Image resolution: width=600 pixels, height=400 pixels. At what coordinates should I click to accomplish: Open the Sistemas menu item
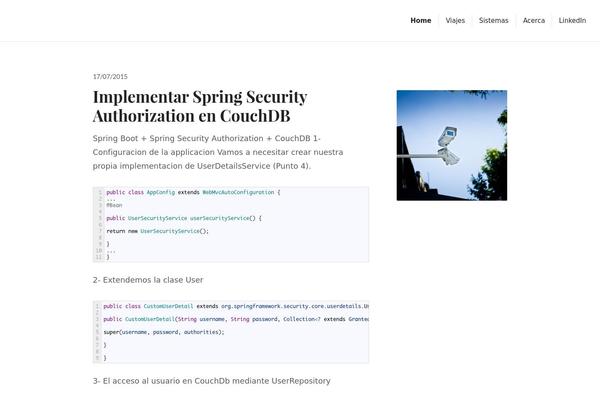(494, 21)
